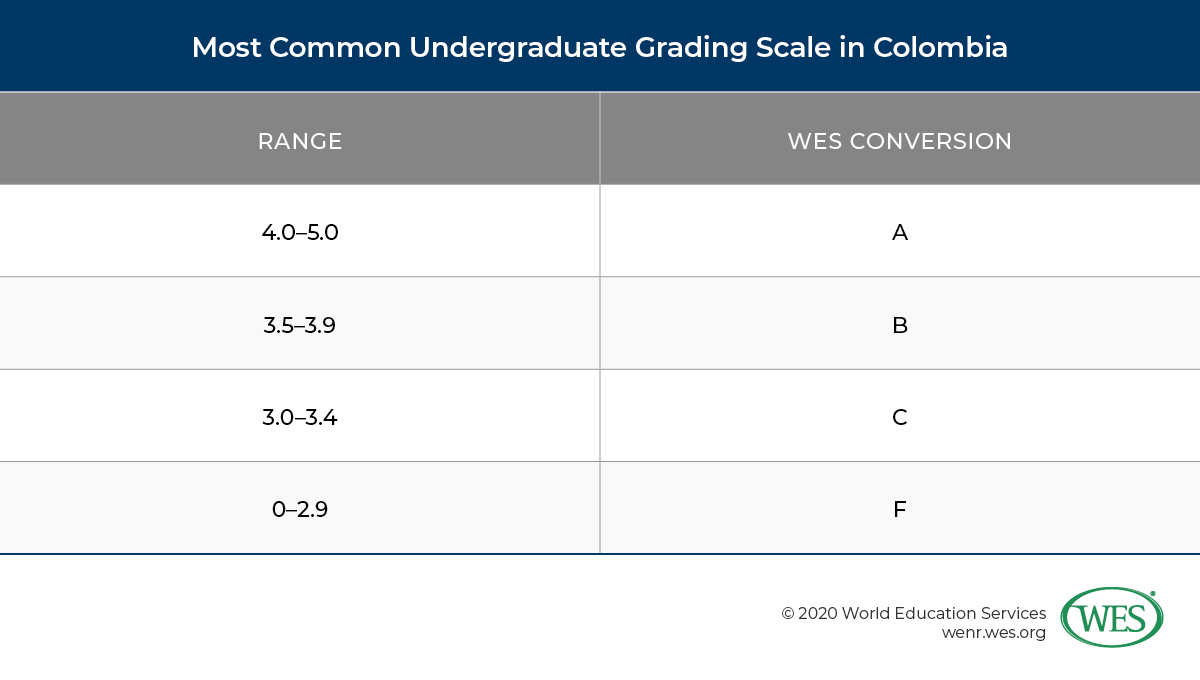Select the RANGE column header
Image resolution: width=1200 pixels, height=680 pixels.
coord(300,141)
